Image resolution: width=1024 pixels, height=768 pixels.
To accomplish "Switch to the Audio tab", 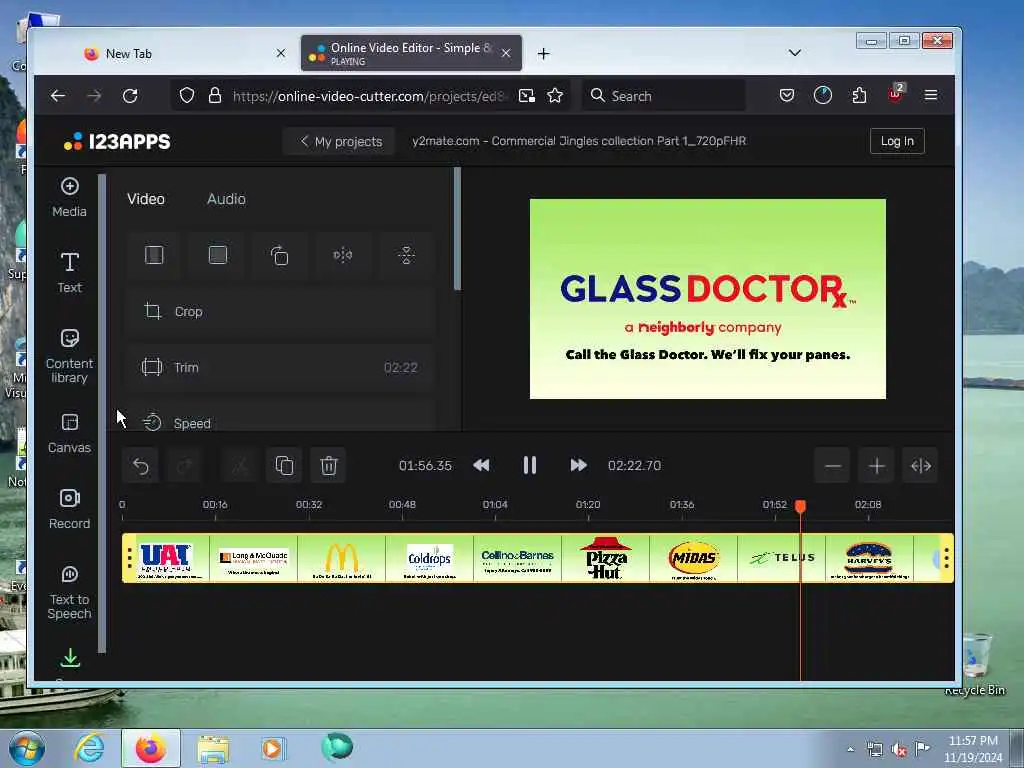I will pyautogui.click(x=226, y=199).
